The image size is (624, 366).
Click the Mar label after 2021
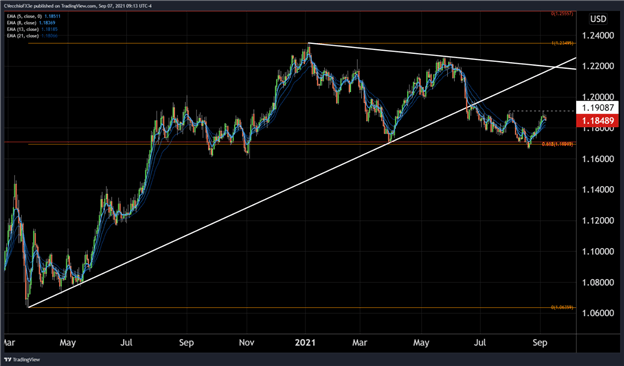359,343
